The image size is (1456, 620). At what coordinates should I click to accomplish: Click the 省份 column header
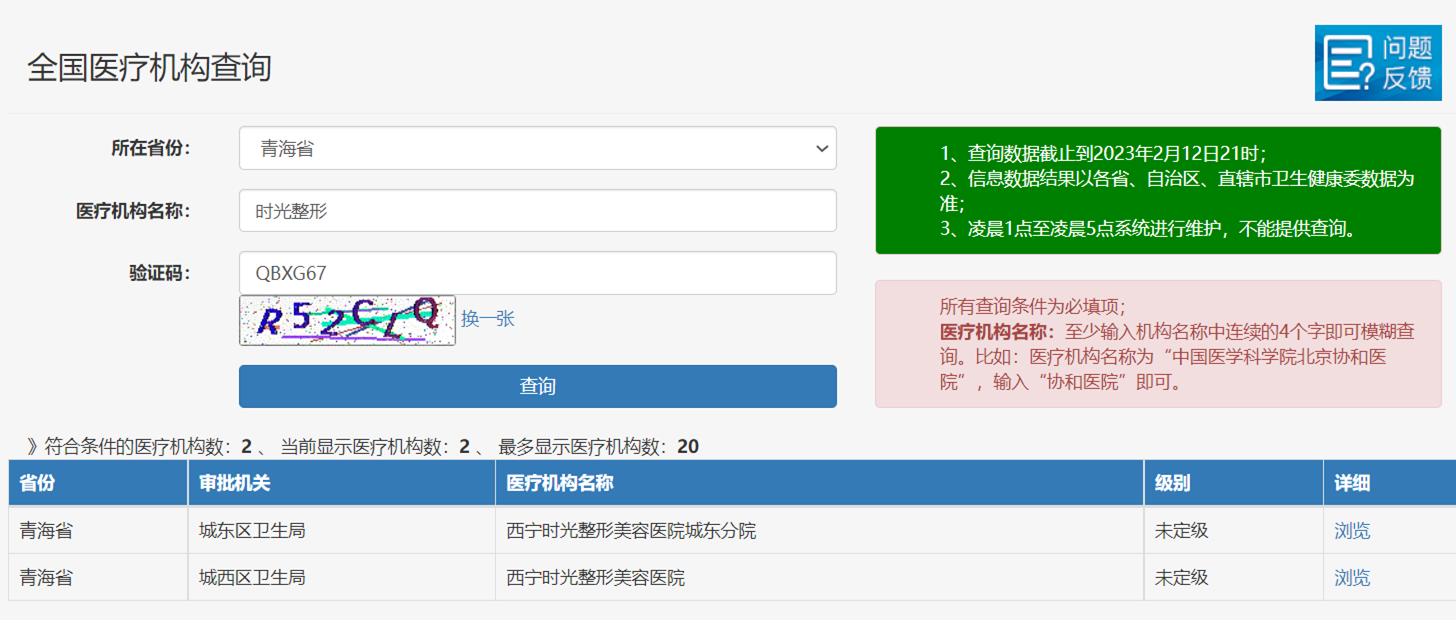point(98,483)
